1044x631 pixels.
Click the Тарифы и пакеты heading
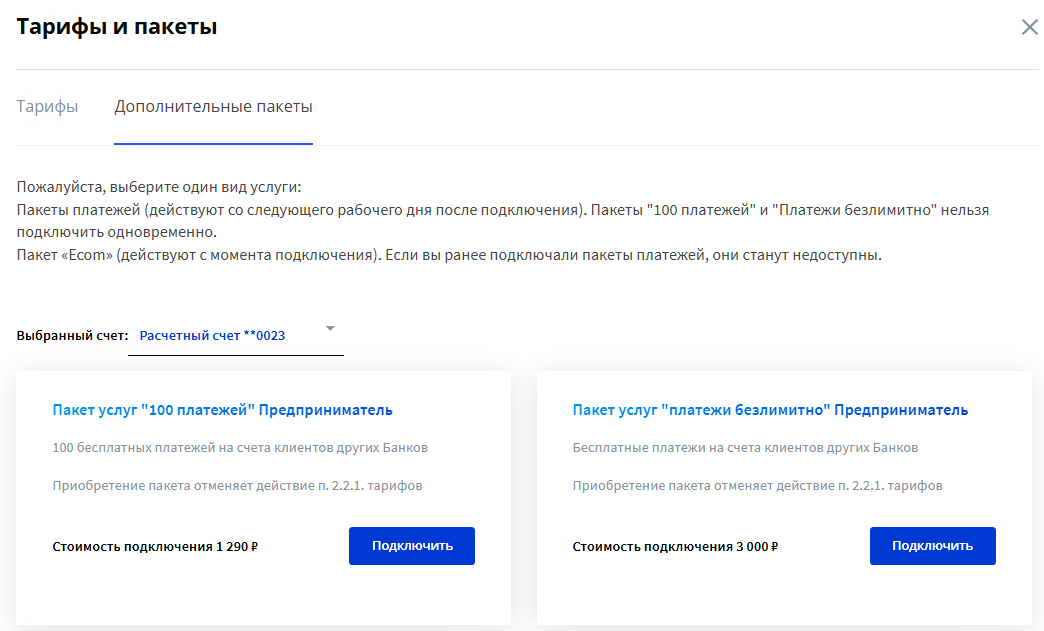click(x=117, y=27)
